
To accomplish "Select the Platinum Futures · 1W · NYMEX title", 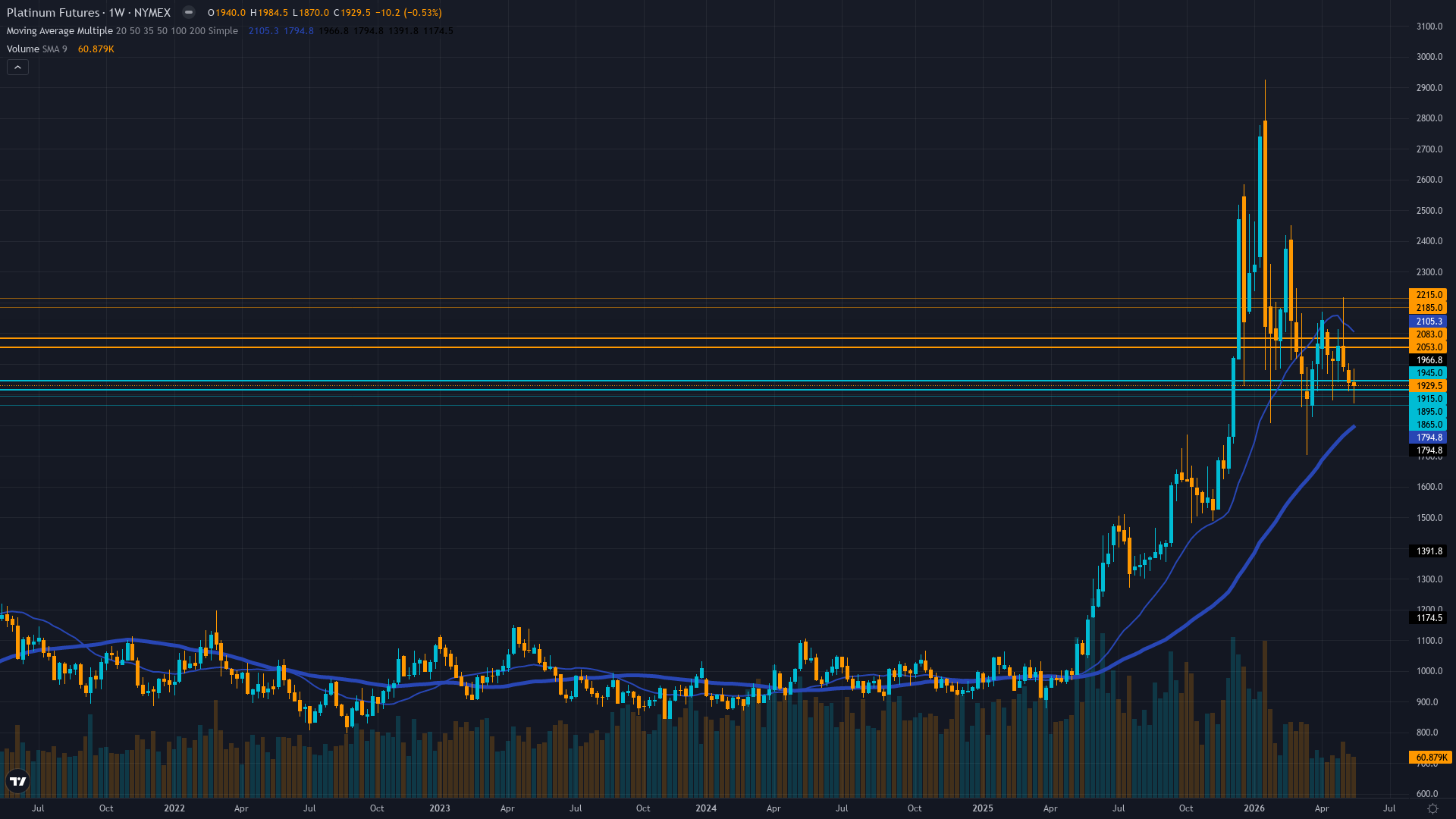I will [89, 13].
